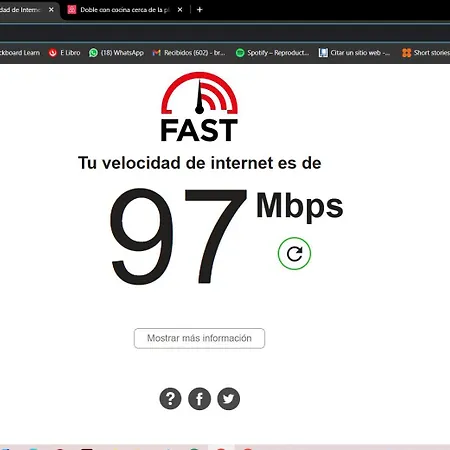The image size is (450, 450).
Task: Click Mostrar más información button
Action: 199,338
